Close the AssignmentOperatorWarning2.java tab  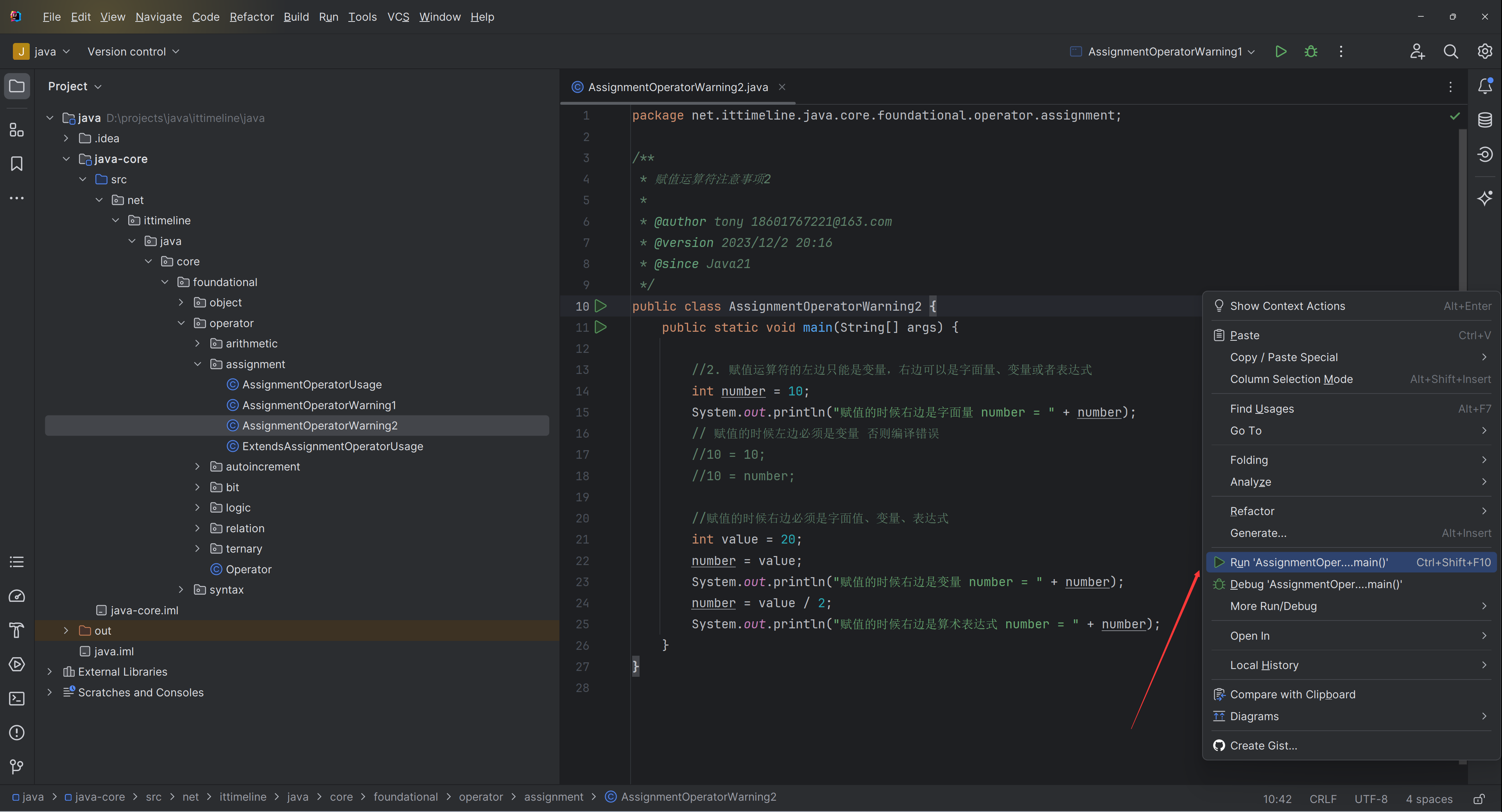782,87
